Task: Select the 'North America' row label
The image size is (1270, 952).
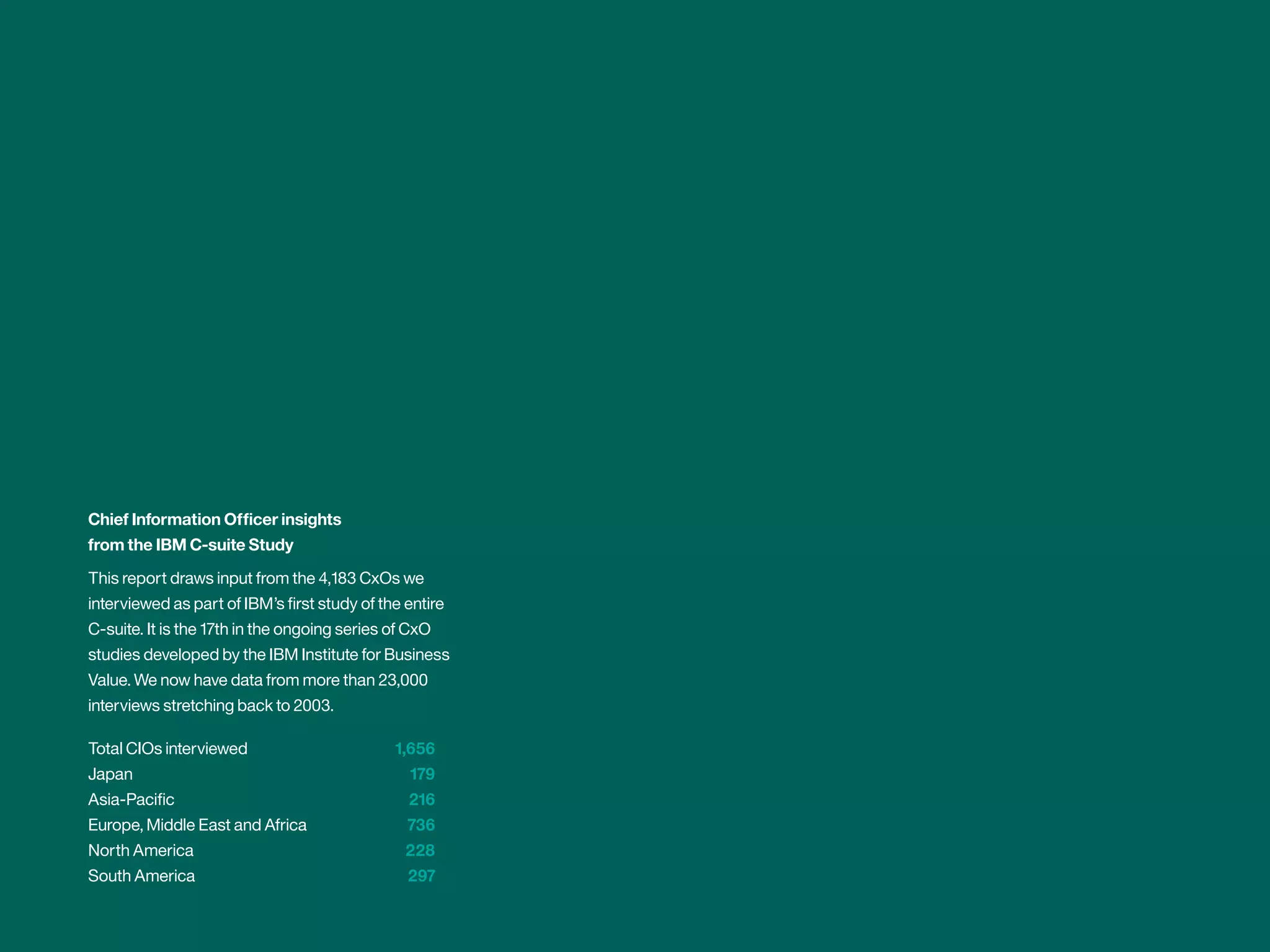Action: (x=141, y=850)
